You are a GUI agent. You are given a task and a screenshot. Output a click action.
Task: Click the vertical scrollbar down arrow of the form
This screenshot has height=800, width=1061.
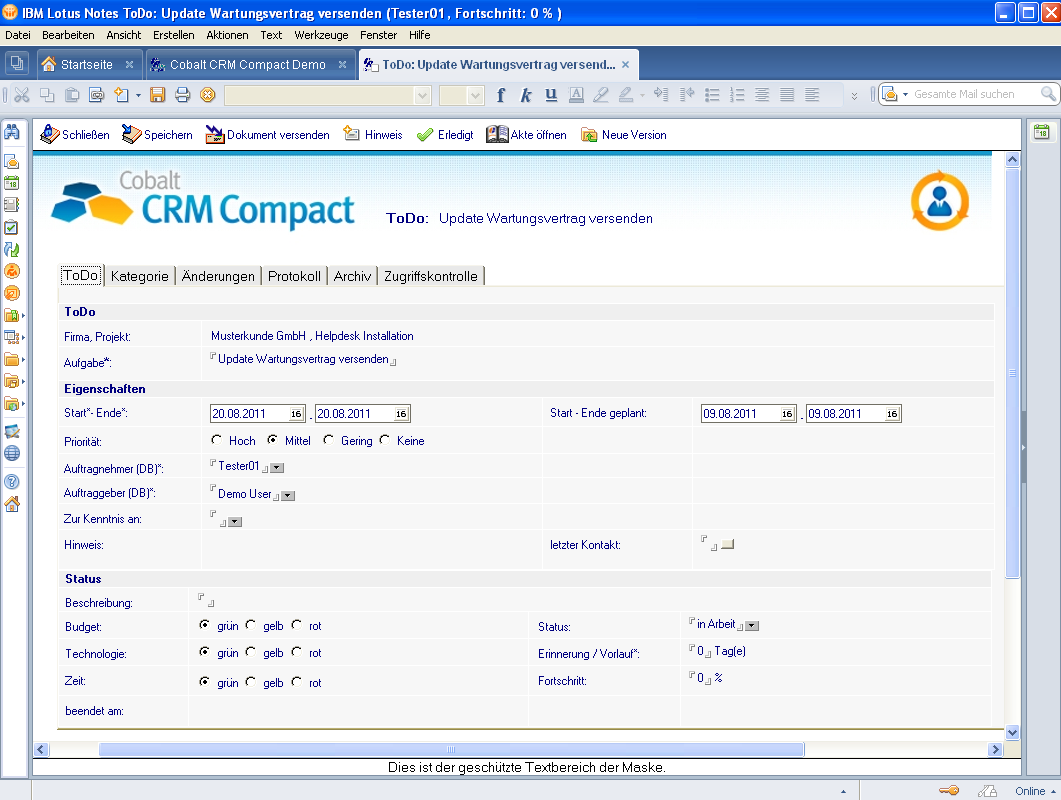coord(1012,732)
